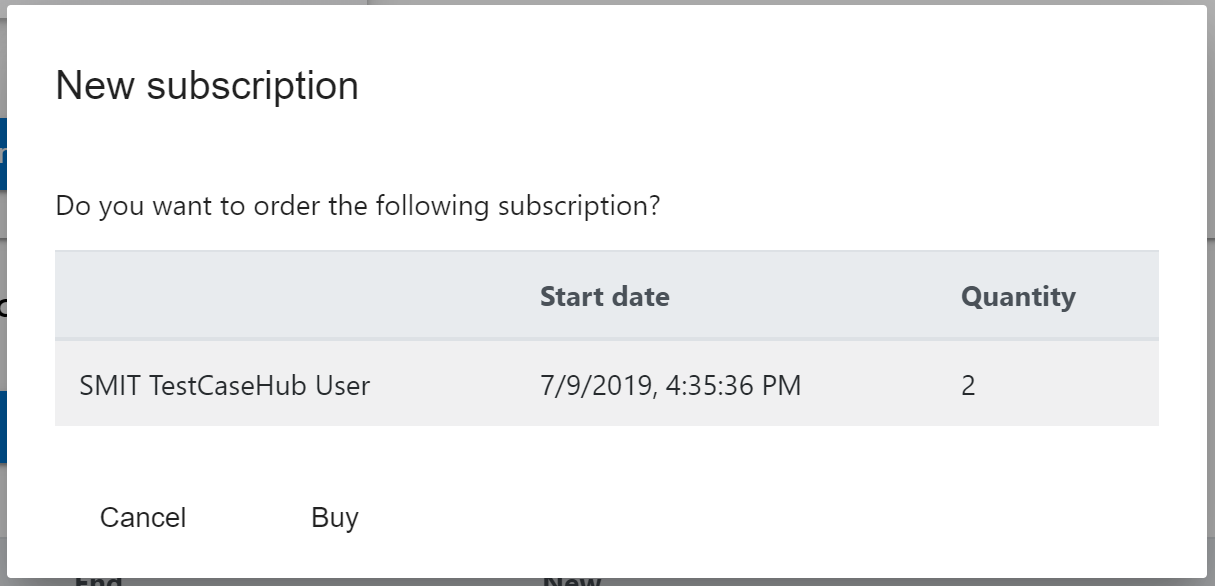1215x586 pixels.
Task: Click the New subscription dialog title
Action: (207, 86)
